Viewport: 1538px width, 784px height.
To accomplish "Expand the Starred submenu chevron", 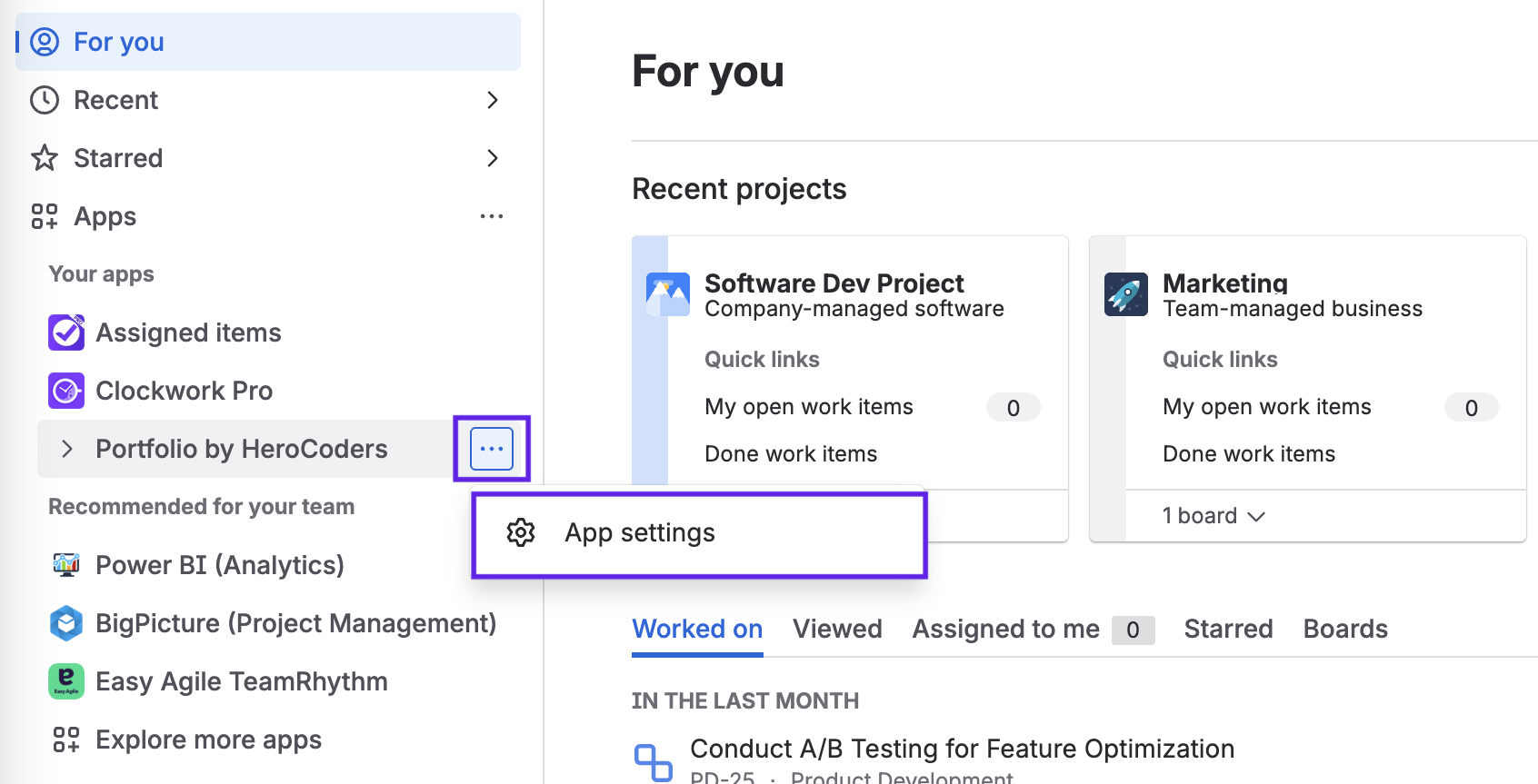I will (x=493, y=158).
